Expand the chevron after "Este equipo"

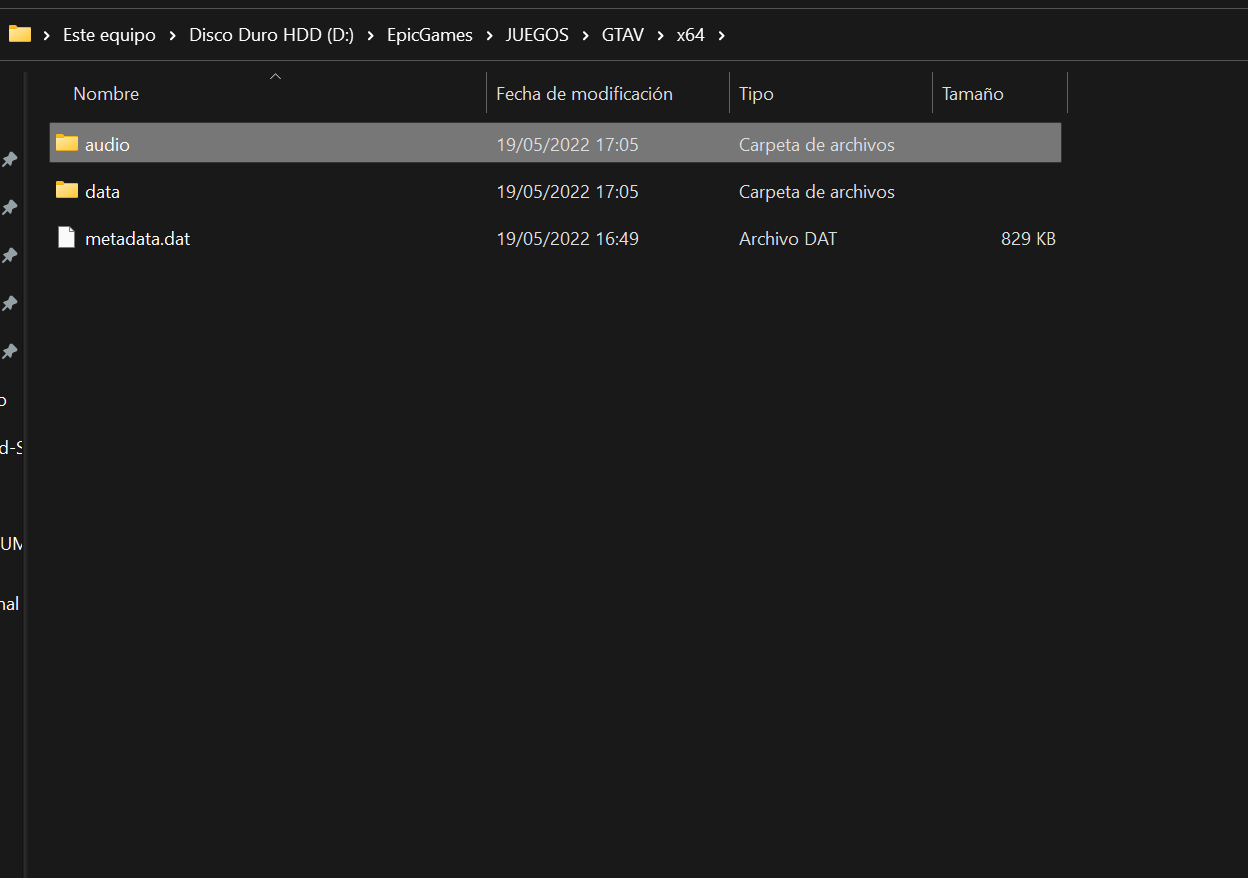pos(173,35)
